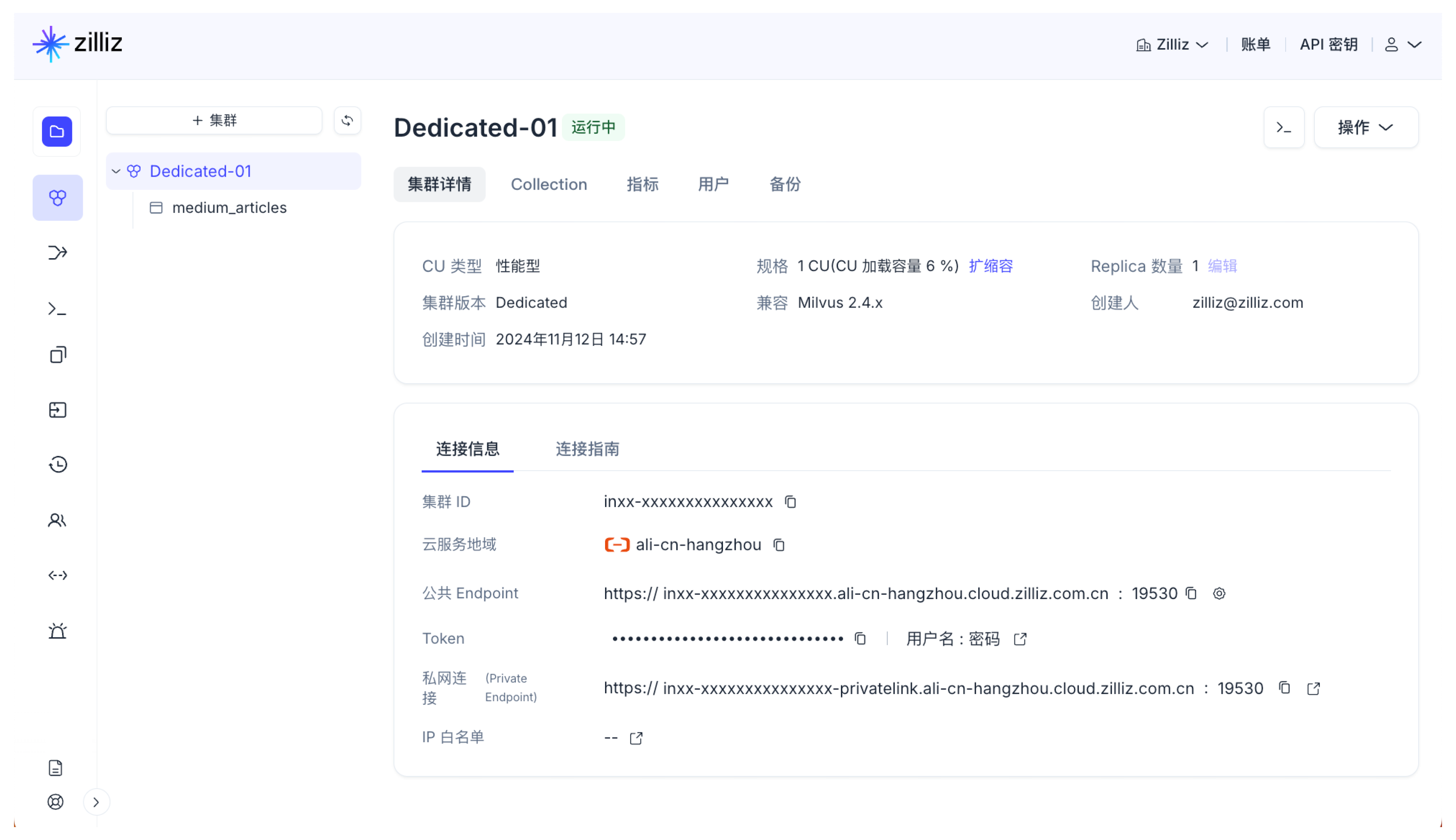Open the Users sidebar icon
Viewport: 1456px width, 840px height.
[x=58, y=520]
